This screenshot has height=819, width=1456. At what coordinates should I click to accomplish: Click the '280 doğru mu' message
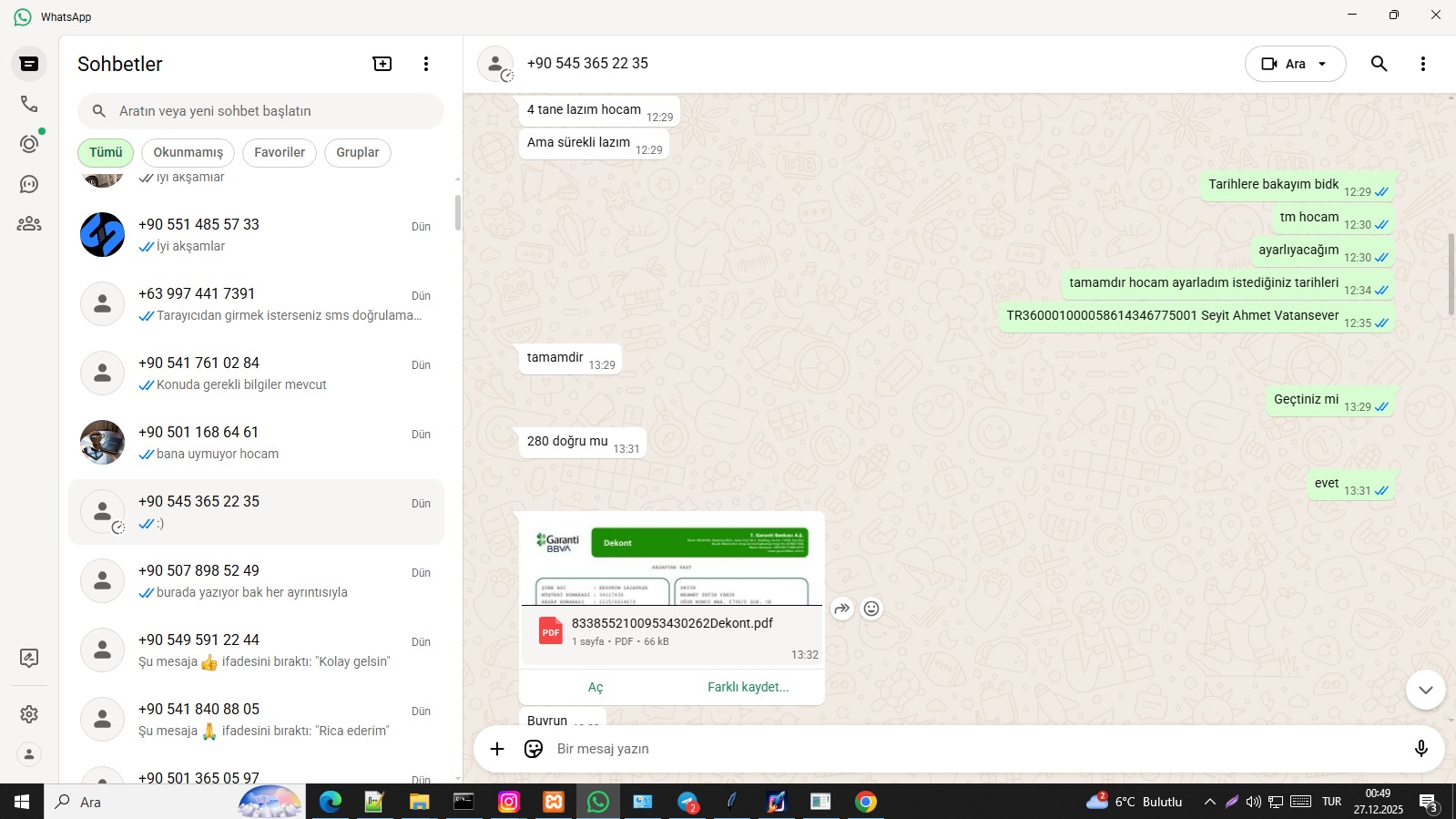[x=583, y=443]
